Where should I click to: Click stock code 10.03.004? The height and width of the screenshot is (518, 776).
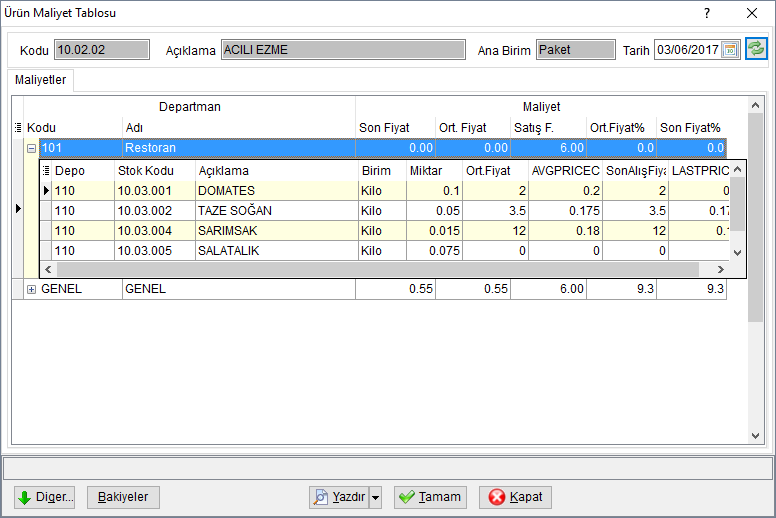pos(154,231)
